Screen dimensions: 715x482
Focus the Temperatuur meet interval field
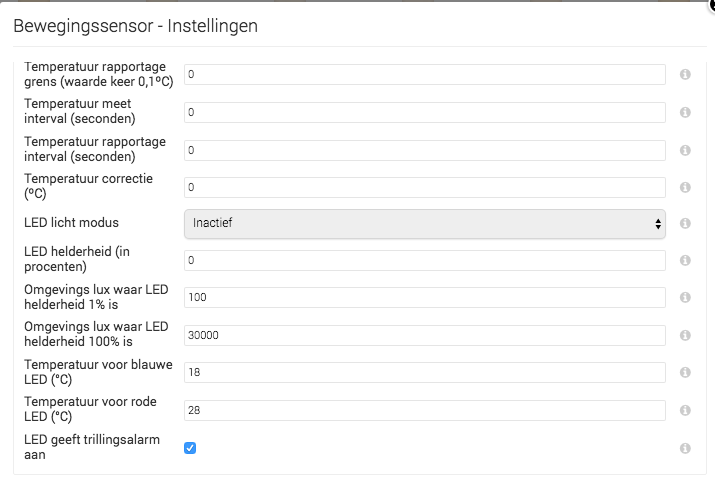coord(424,112)
